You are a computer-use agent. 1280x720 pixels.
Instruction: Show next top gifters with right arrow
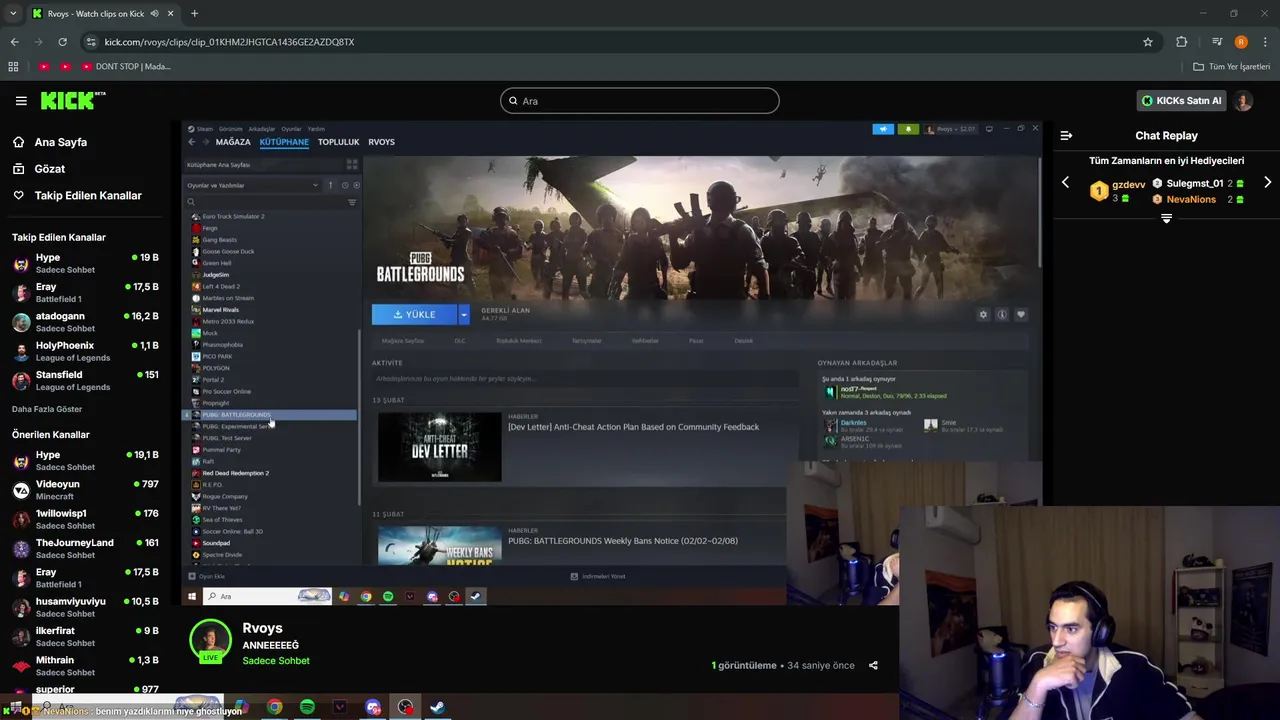(1267, 183)
